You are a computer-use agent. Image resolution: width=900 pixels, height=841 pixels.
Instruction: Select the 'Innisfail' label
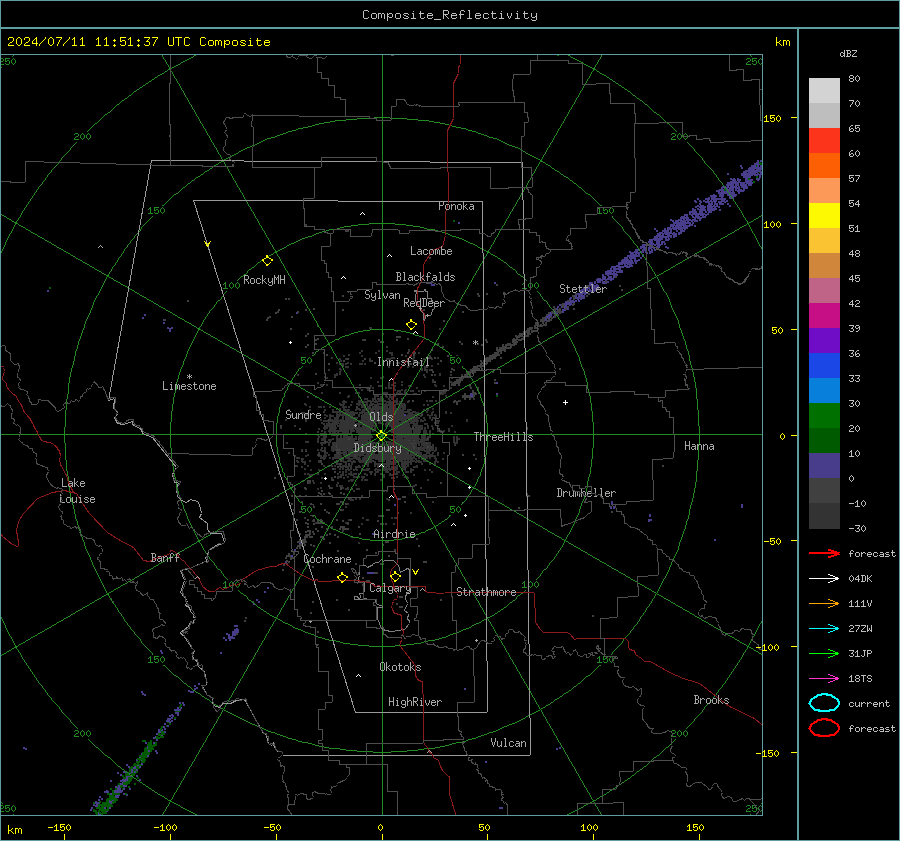click(x=404, y=362)
